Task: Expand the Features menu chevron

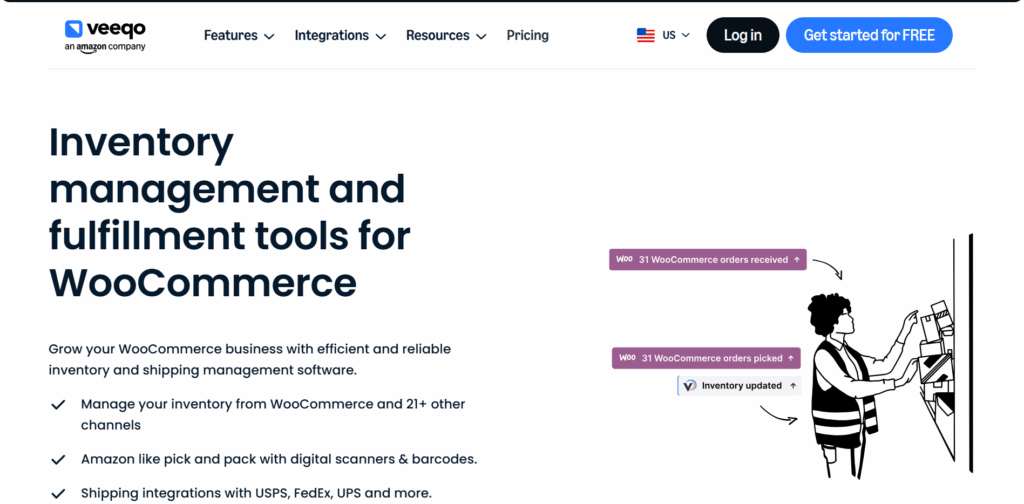Action: (x=269, y=37)
